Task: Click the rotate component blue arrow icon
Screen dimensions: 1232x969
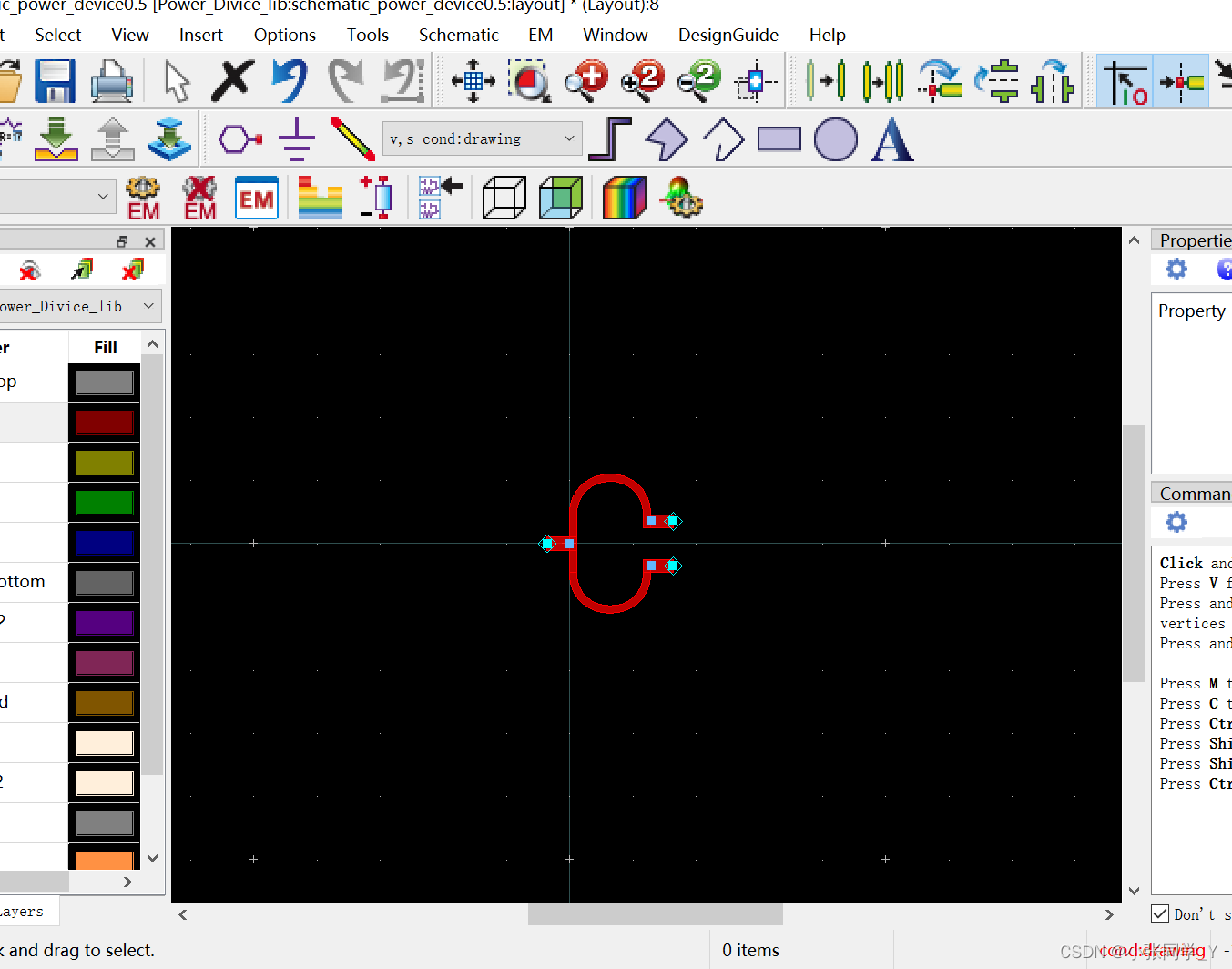Action: [941, 81]
